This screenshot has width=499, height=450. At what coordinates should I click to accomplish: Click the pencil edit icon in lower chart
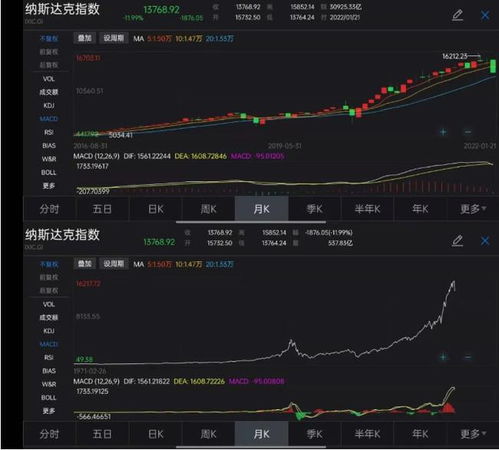[x=457, y=241]
